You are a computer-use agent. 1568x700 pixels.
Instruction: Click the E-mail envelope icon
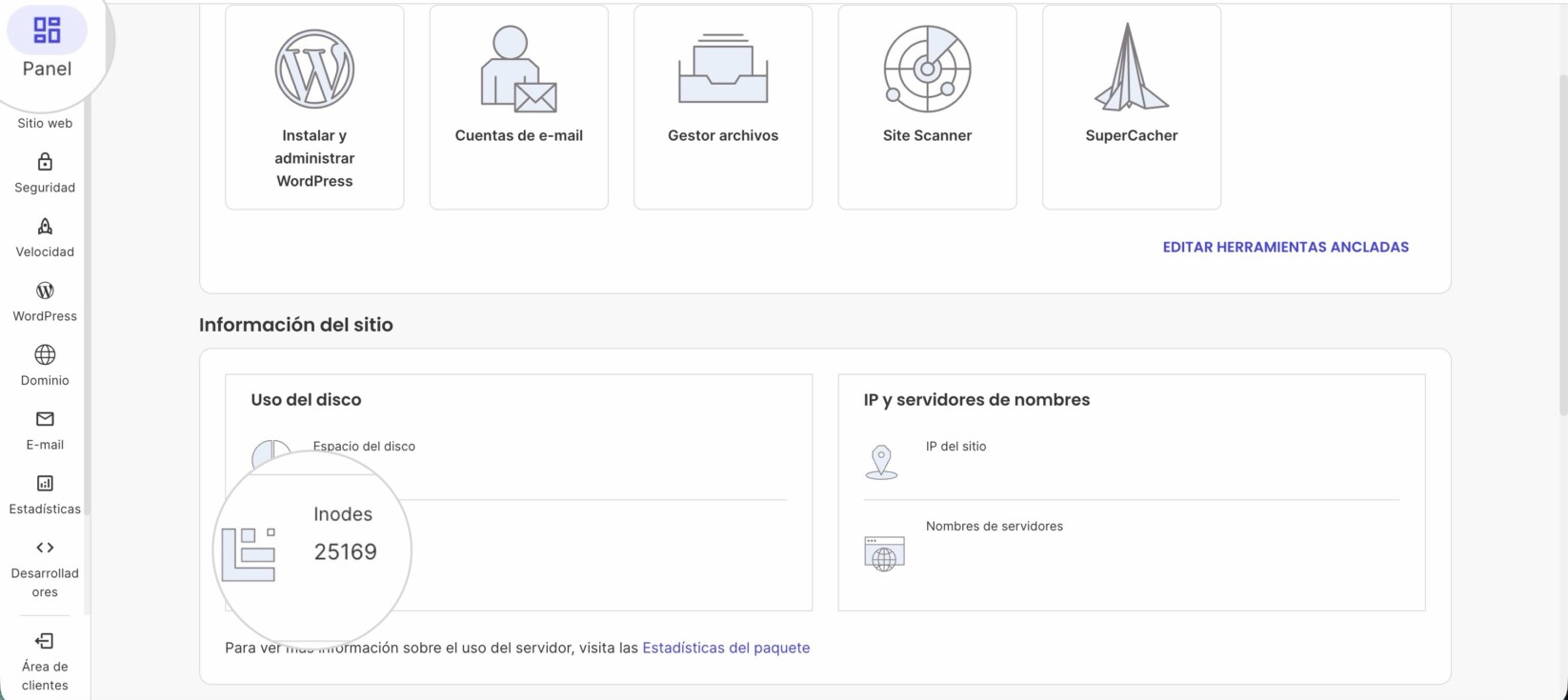[x=45, y=419]
